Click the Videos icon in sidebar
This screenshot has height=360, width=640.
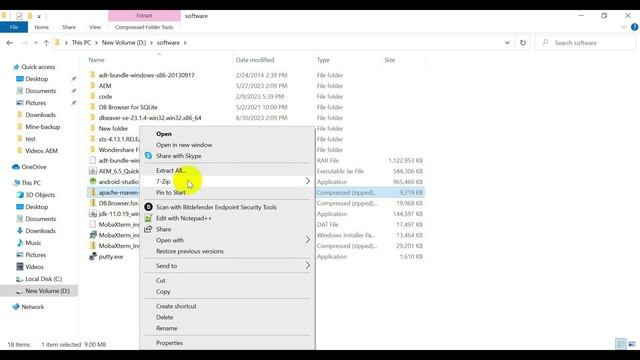click(20, 267)
